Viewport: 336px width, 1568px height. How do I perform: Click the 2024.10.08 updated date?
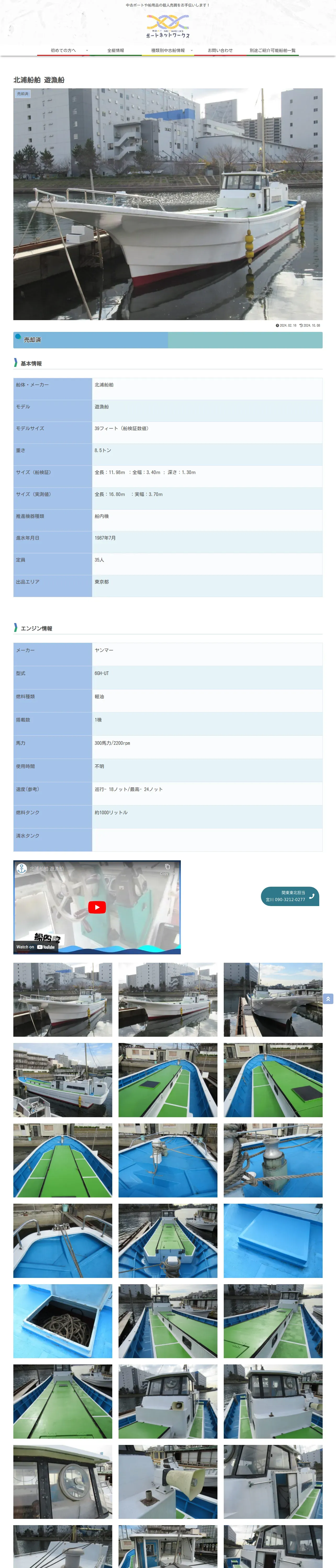click(310, 326)
